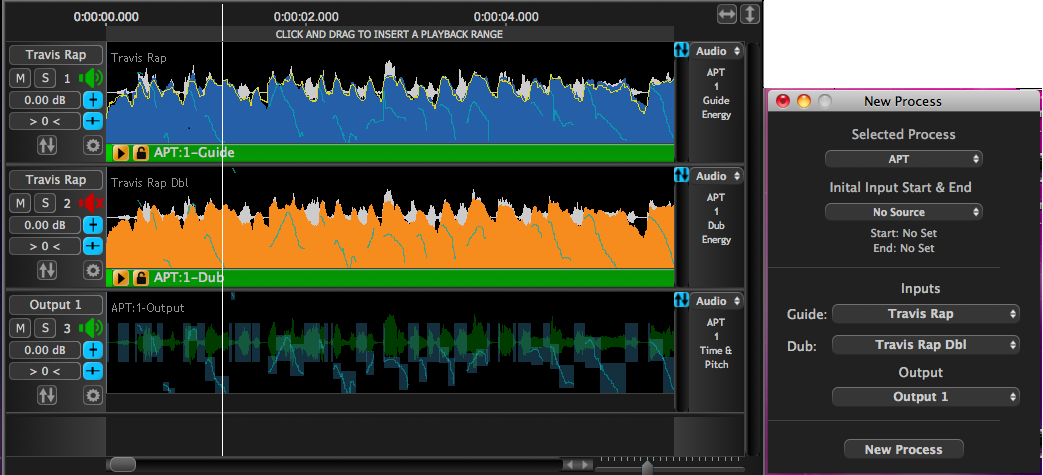Click the vertical fit arrows icon at top right
Screen dimensions: 1043x475
pos(749,14)
